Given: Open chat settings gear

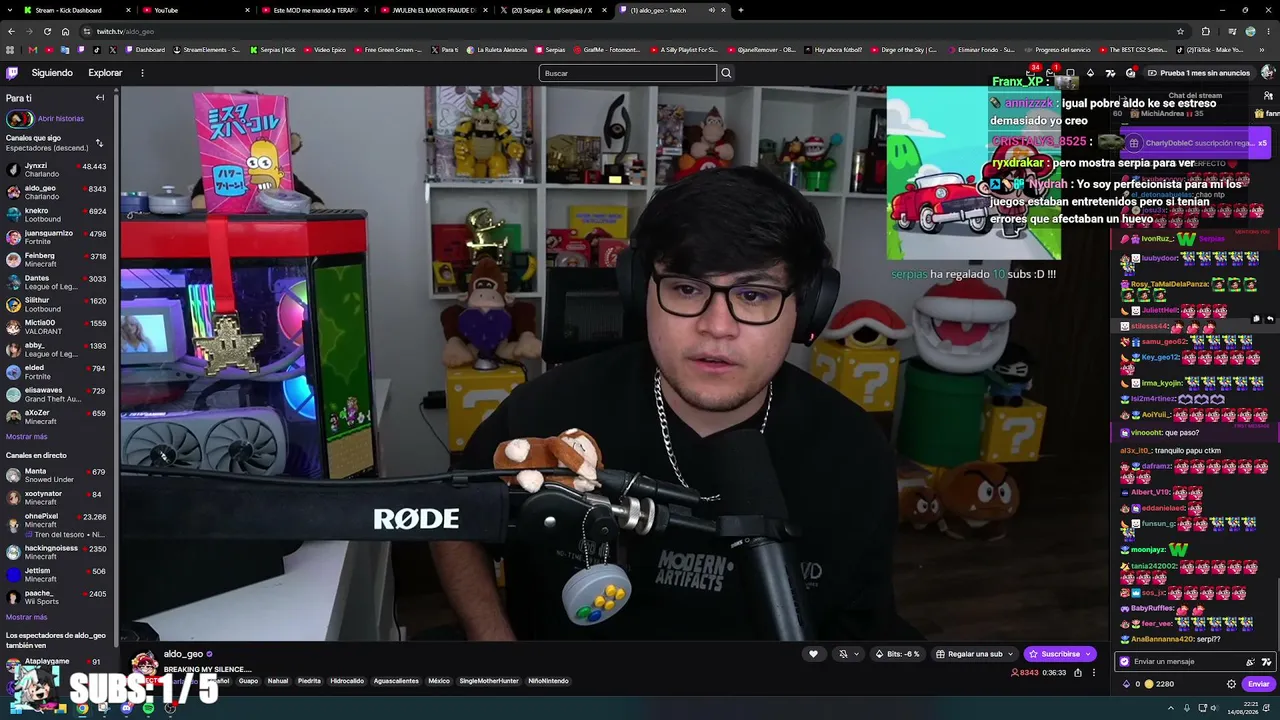Looking at the screenshot, I should pyautogui.click(x=1231, y=684).
